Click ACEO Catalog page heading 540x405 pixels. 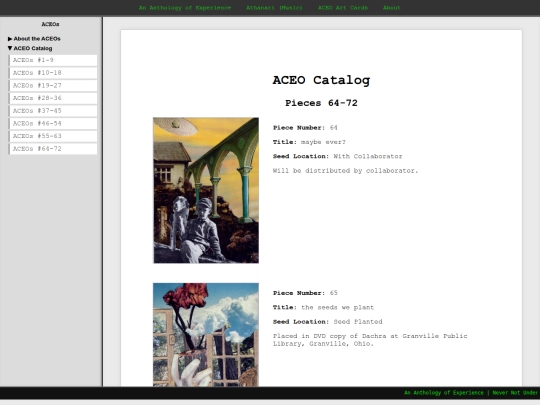coord(321,80)
